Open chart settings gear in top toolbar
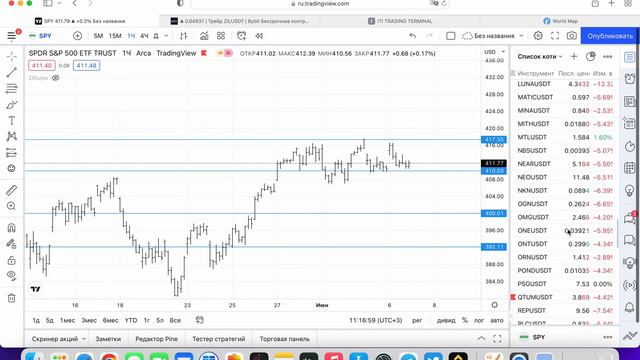640x360 pixels. coord(538,36)
